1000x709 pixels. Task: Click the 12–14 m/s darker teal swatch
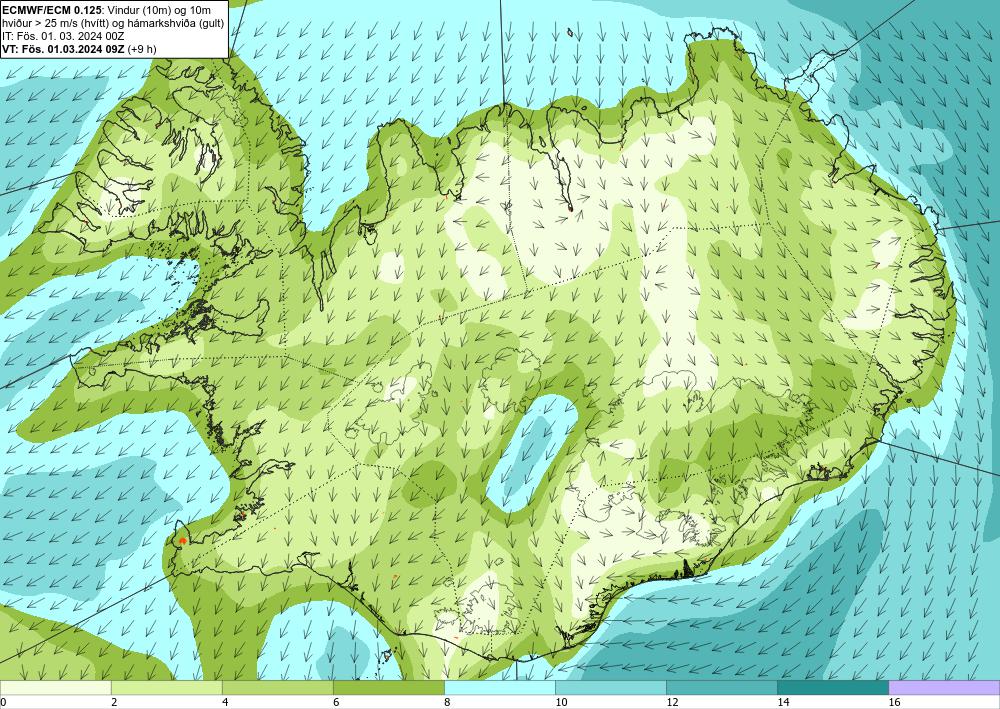722,687
